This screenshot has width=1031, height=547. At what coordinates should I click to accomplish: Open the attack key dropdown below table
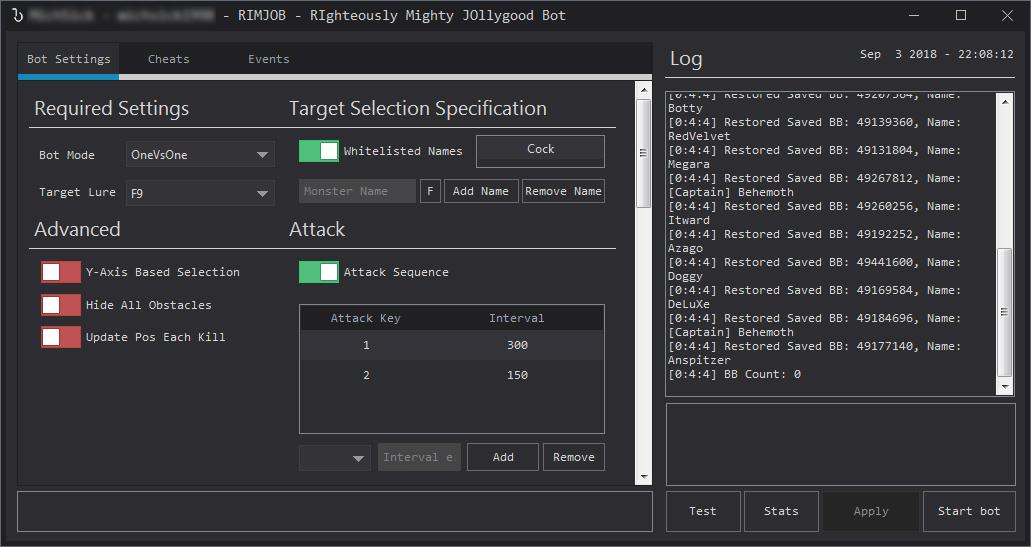(x=335, y=458)
